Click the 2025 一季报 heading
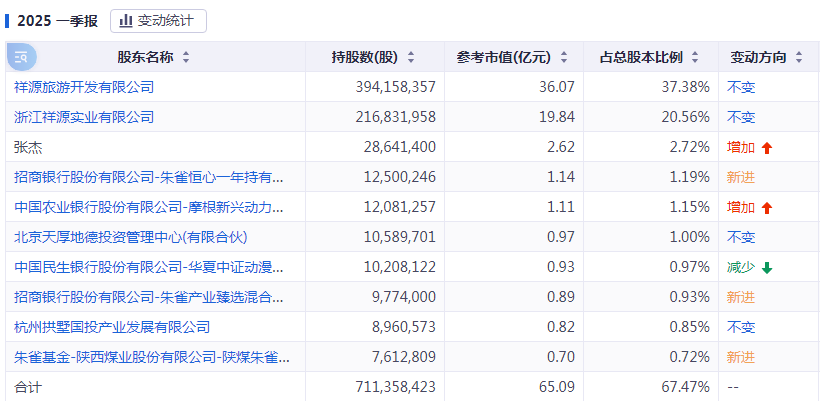The height and width of the screenshot is (401, 820). point(58,21)
